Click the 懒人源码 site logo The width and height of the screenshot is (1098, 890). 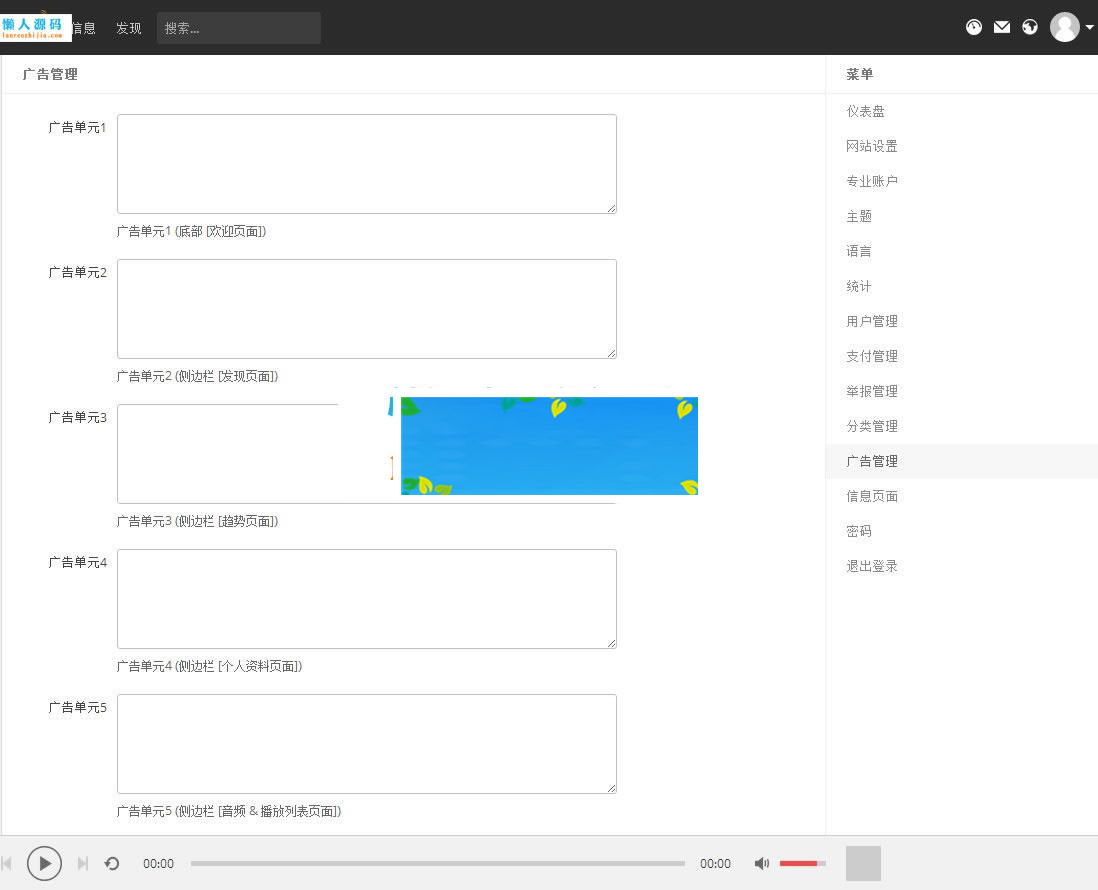(36, 28)
